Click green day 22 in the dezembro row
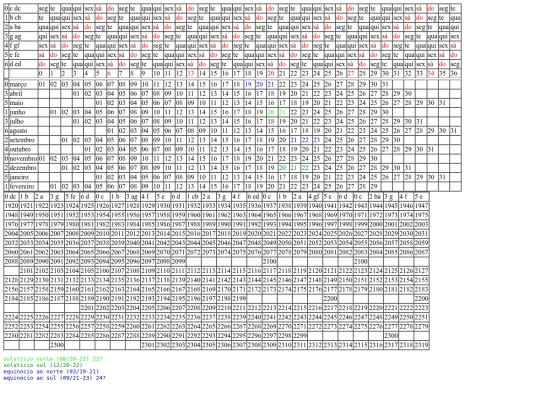The height and width of the screenshot is (405, 540). click(x=305, y=168)
